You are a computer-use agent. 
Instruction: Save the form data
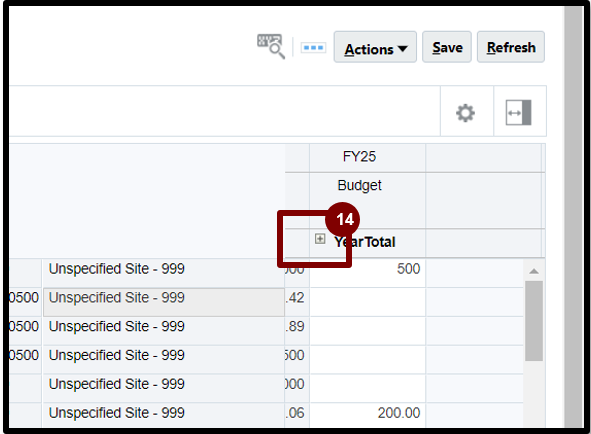(447, 47)
